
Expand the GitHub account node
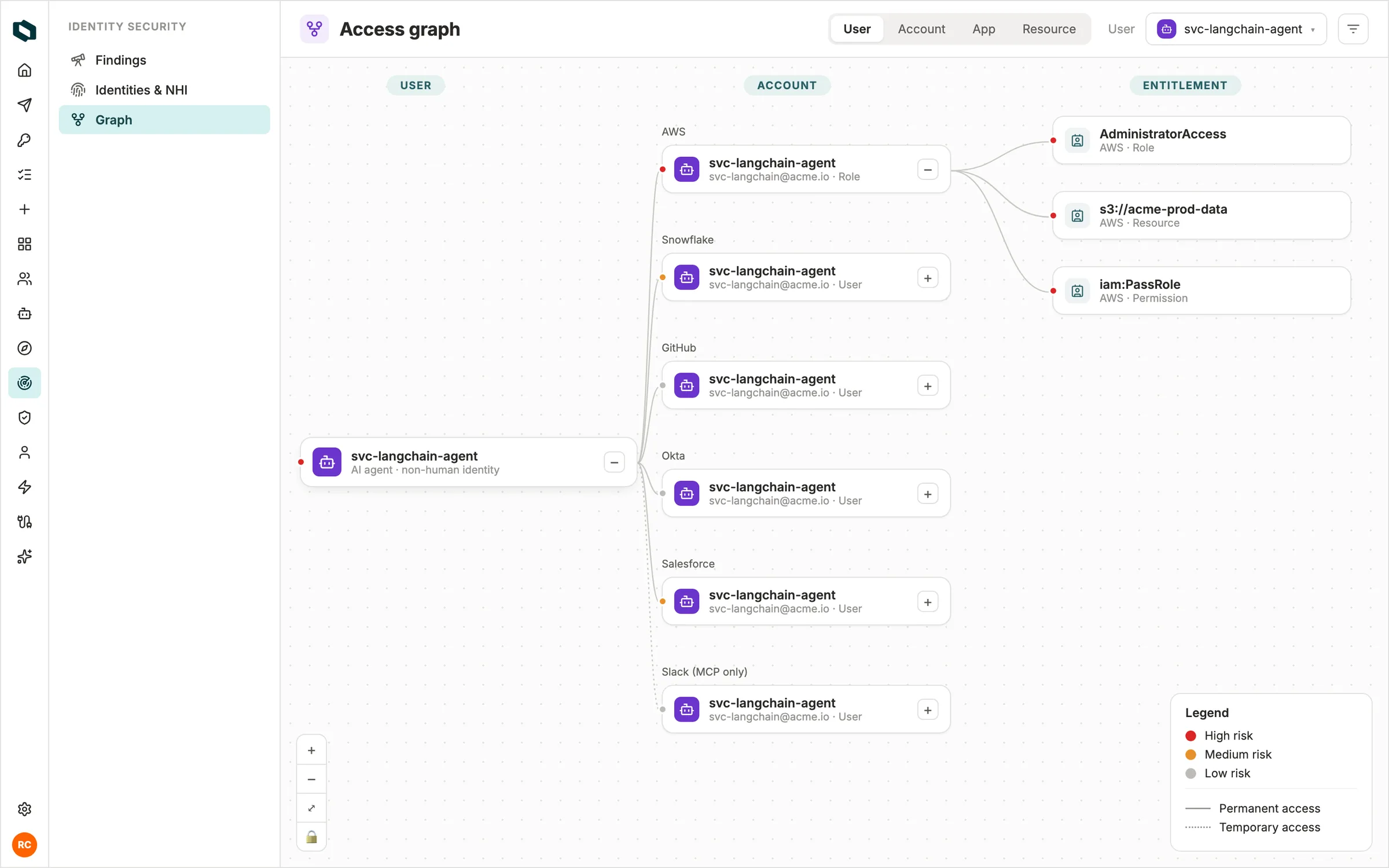tap(928, 386)
